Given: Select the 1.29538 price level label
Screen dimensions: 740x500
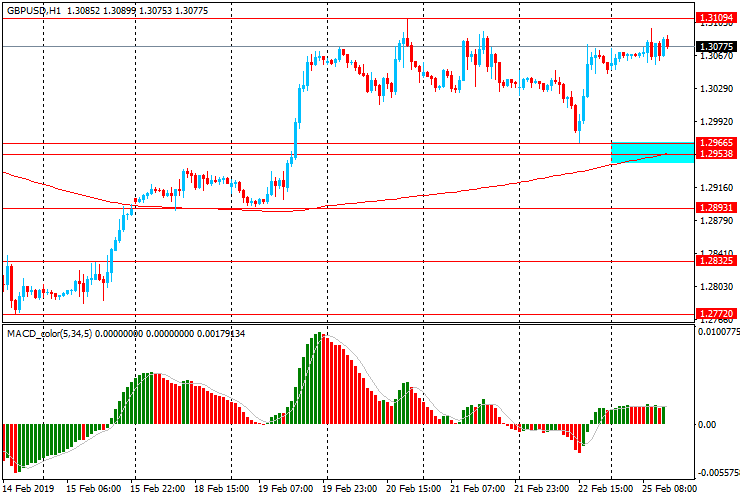Looking at the screenshot, I should coord(716,153).
